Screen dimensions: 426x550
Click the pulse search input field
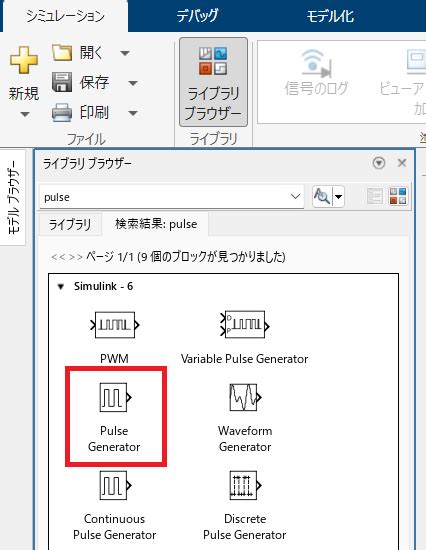165,197
